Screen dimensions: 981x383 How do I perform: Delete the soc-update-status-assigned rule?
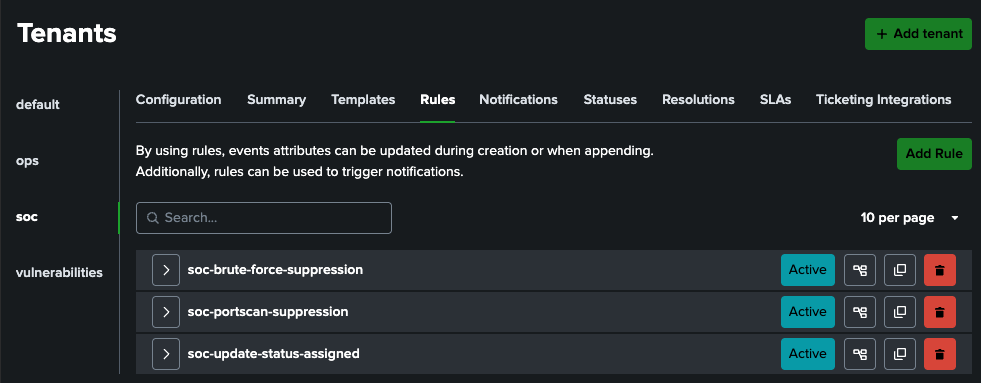coord(940,354)
